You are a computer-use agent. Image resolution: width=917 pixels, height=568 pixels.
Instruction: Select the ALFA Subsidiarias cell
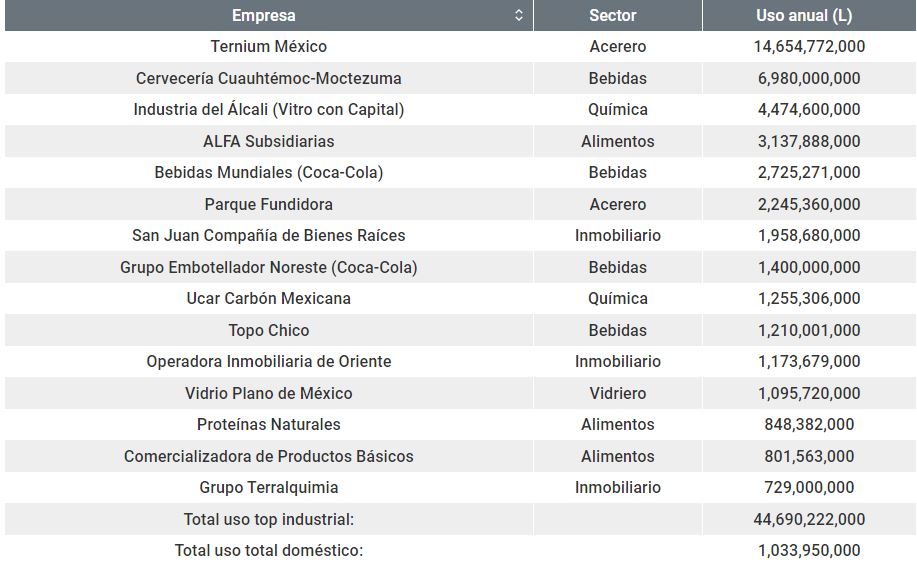pyautogui.click(x=268, y=141)
